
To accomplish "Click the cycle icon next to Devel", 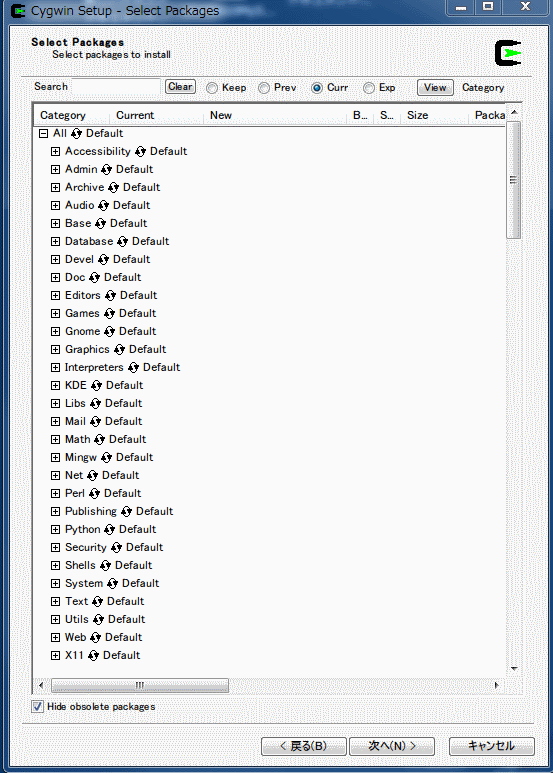I will coord(103,260).
